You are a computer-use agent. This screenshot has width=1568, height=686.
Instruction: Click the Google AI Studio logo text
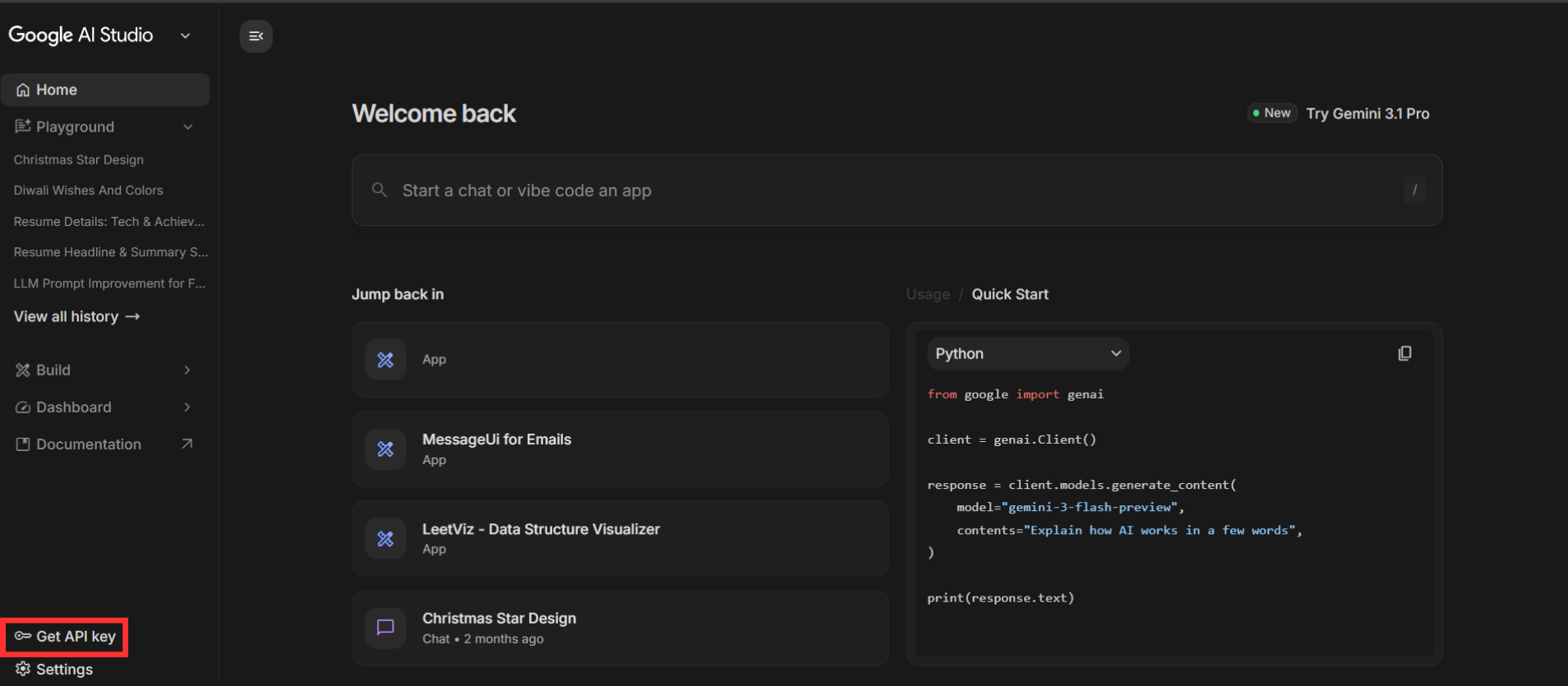(x=81, y=35)
